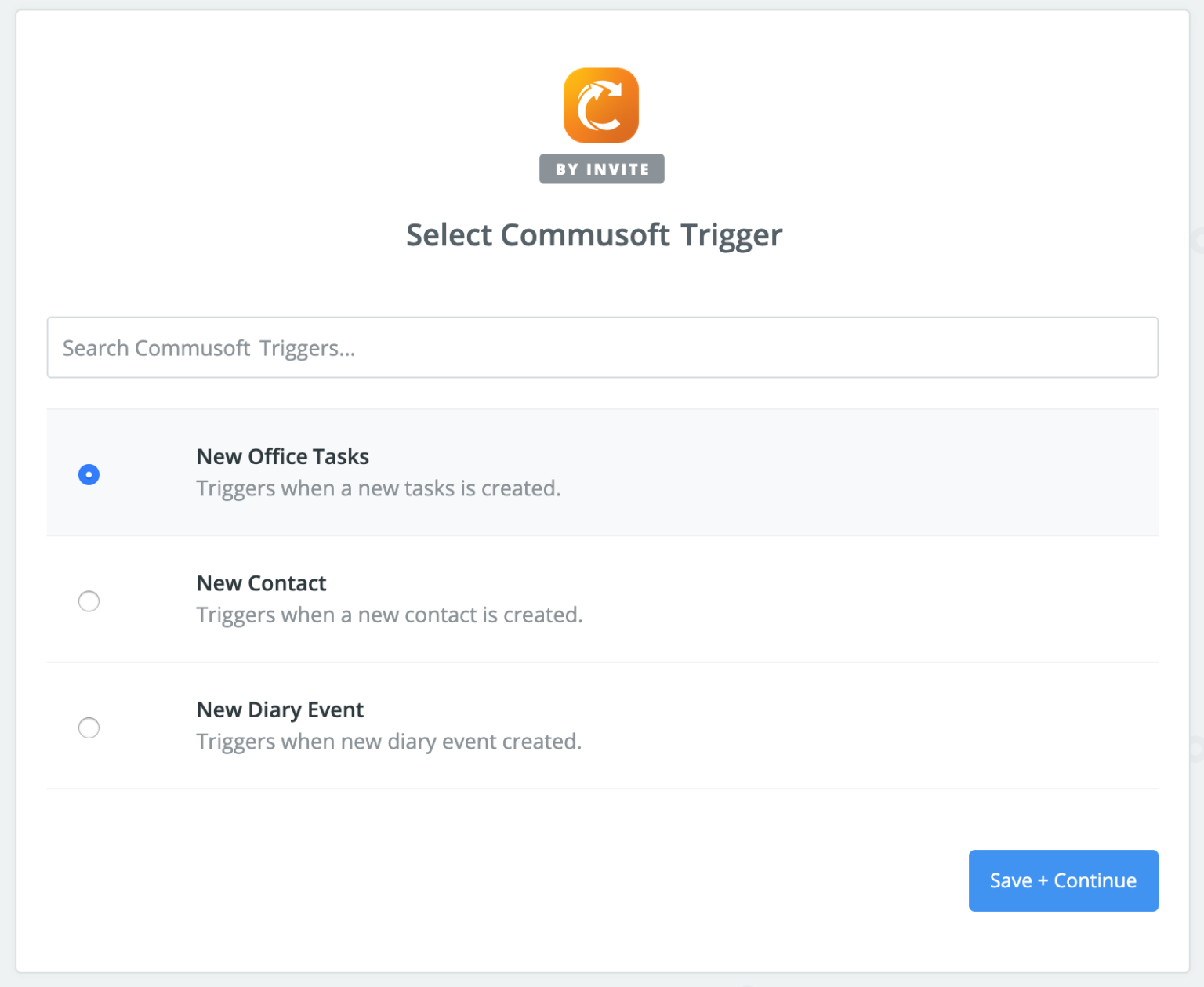This screenshot has height=987, width=1204.
Task: Click the 'BY INVITE' badge
Action: tap(602, 168)
